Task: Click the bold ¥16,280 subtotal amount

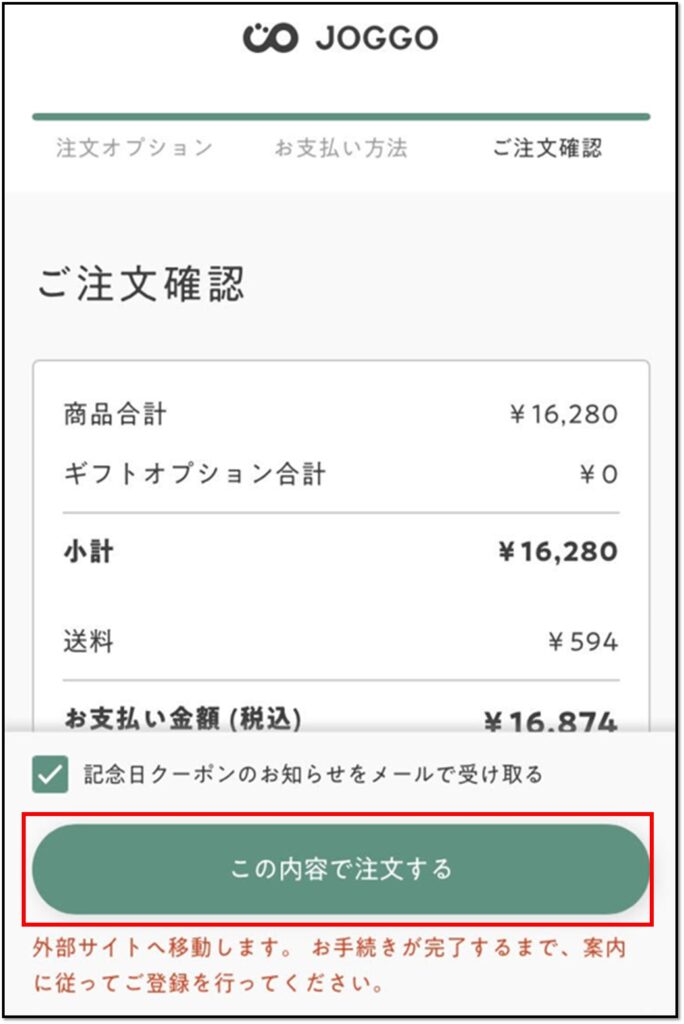Action: [x=557, y=551]
